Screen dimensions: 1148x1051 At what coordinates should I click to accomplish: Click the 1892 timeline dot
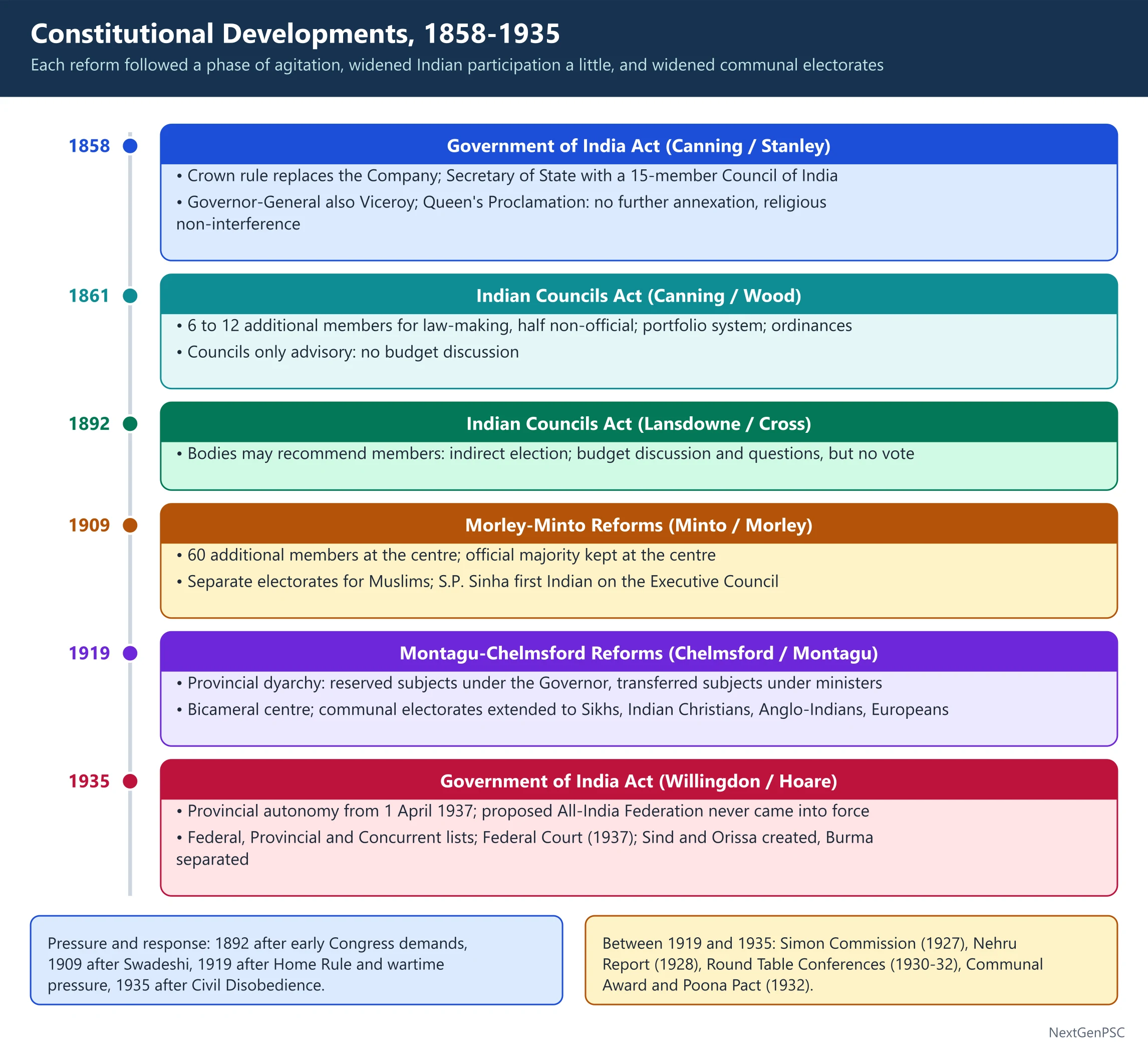pyautogui.click(x=130, y=424)
